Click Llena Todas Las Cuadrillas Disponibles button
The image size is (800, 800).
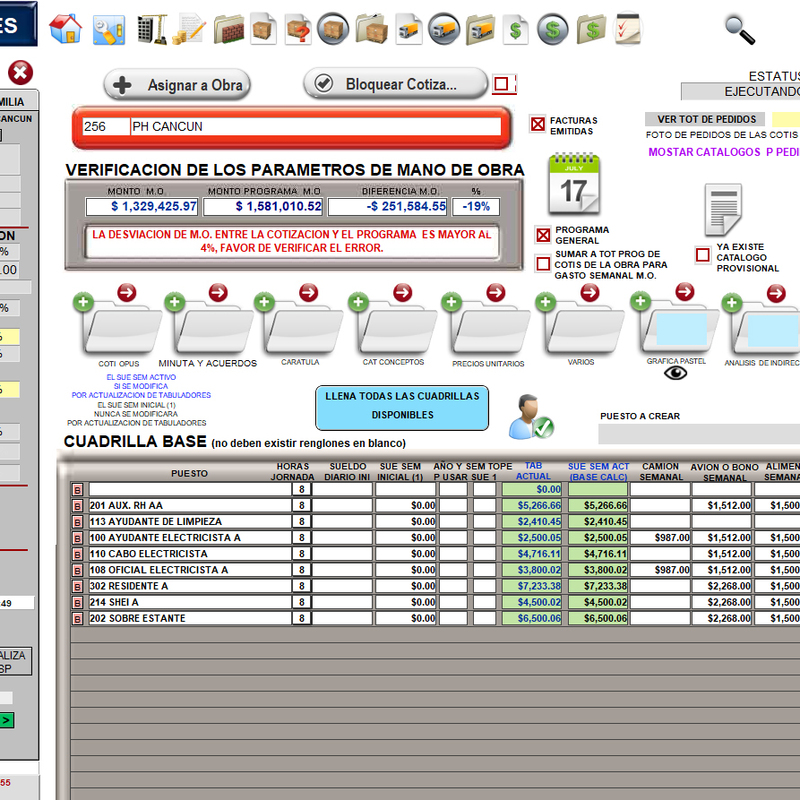click(x=402, y=406)
